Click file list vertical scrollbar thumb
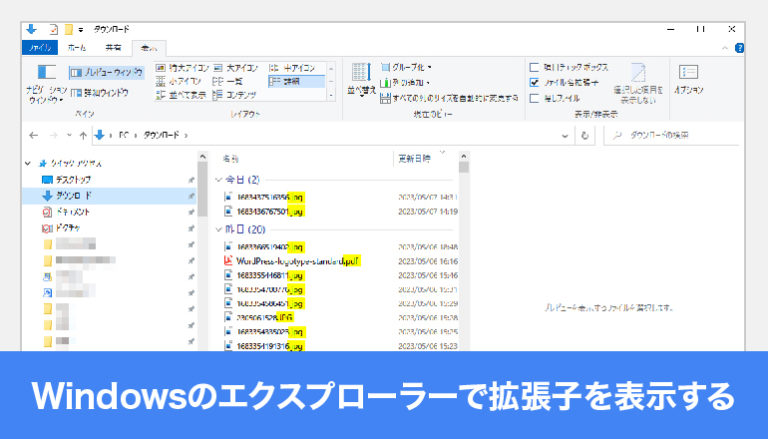The height and width of the screenshot is (439, 768). (x=463, y=168)
